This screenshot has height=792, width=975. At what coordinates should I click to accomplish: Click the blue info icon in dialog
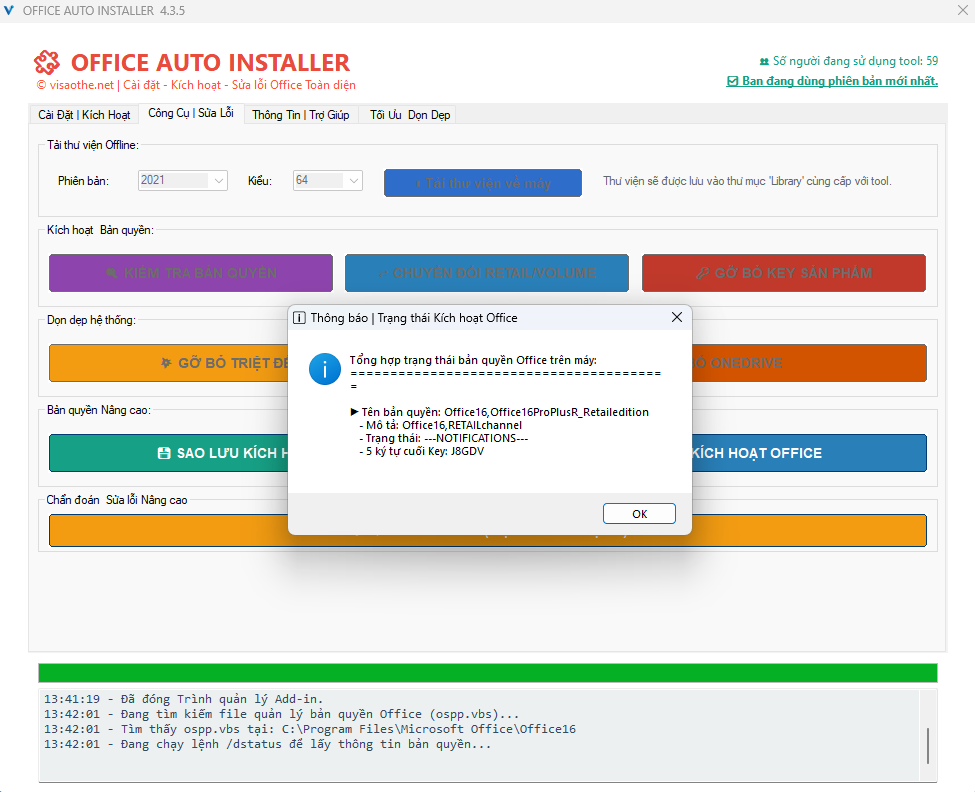[x=325, y=369]
